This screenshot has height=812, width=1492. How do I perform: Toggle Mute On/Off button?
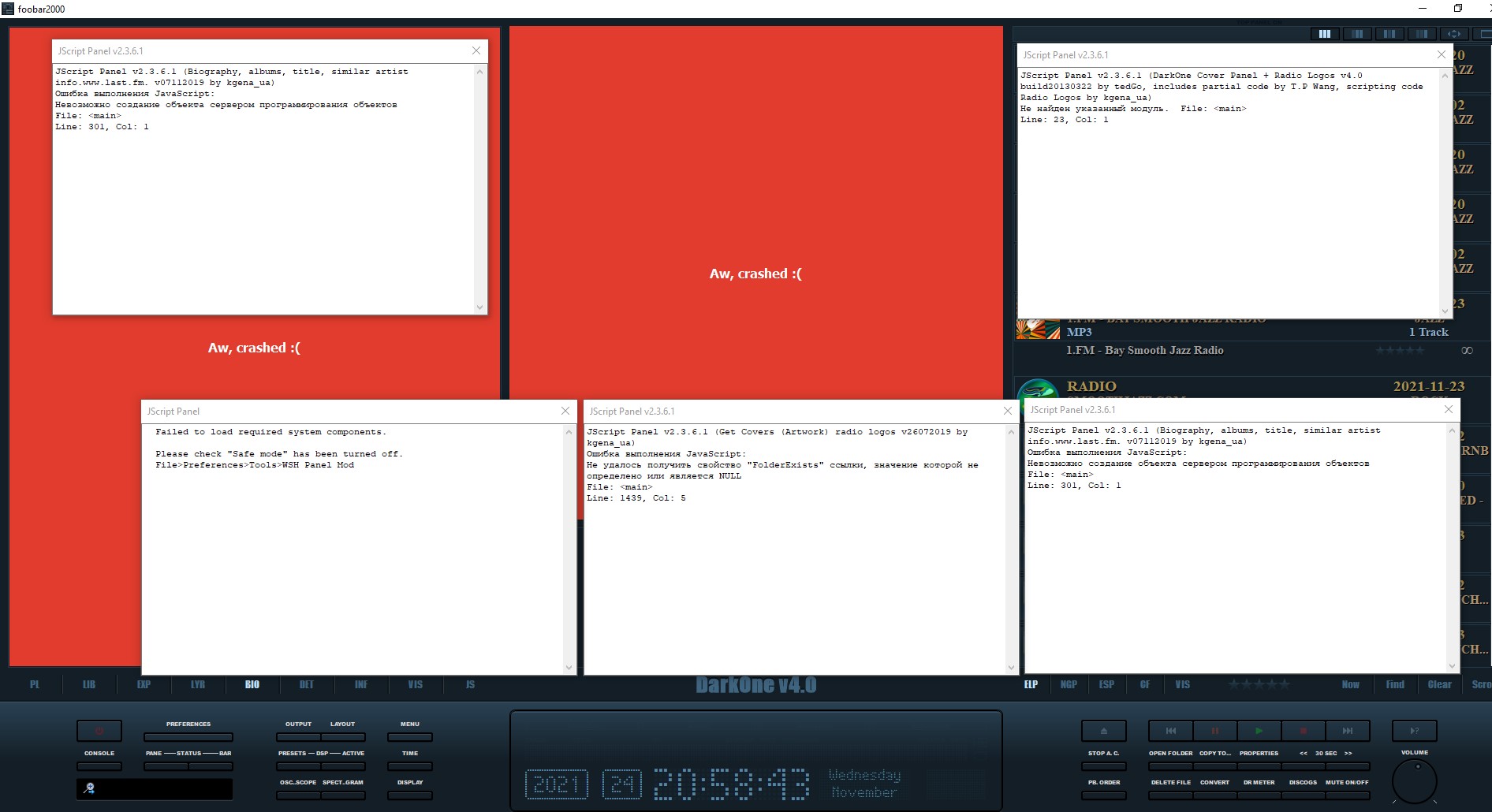1347,795
